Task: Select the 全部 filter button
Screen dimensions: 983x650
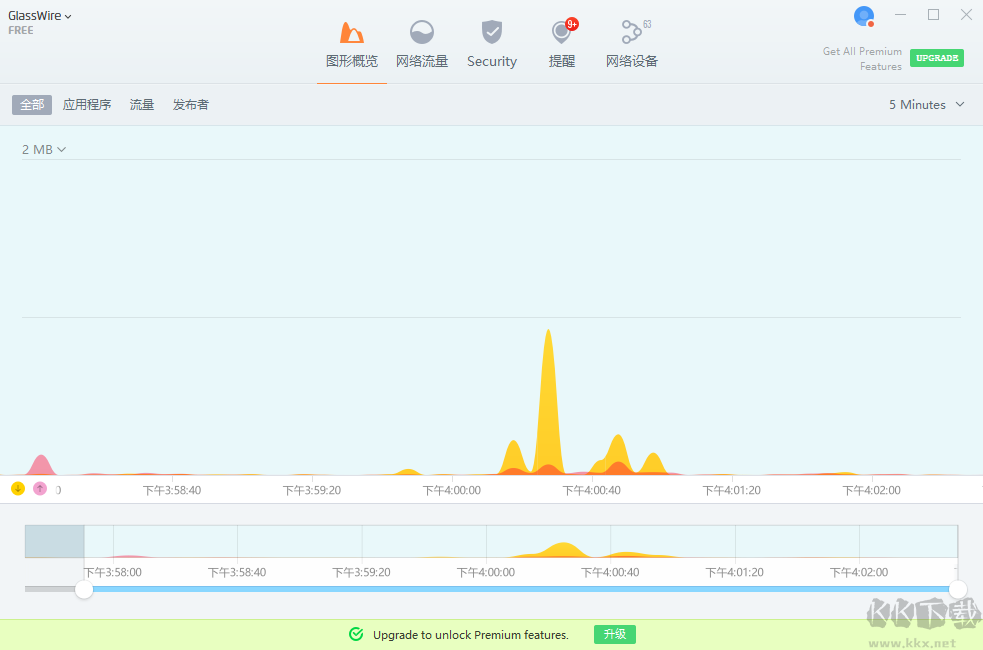Action: (32, 105)
